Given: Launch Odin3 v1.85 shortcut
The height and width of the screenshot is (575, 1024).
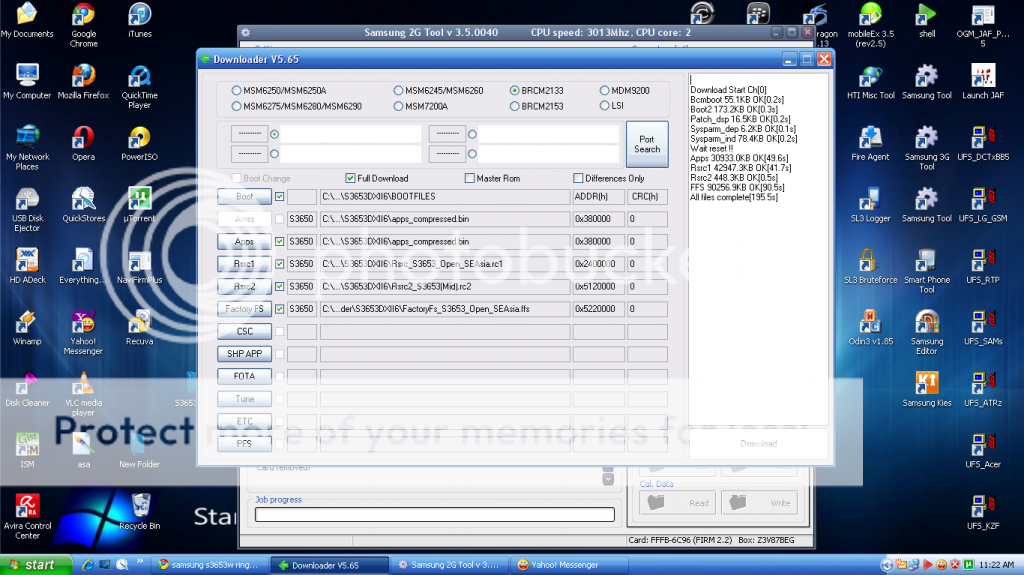Looking at the screenshot, I should tap(871, 327).
